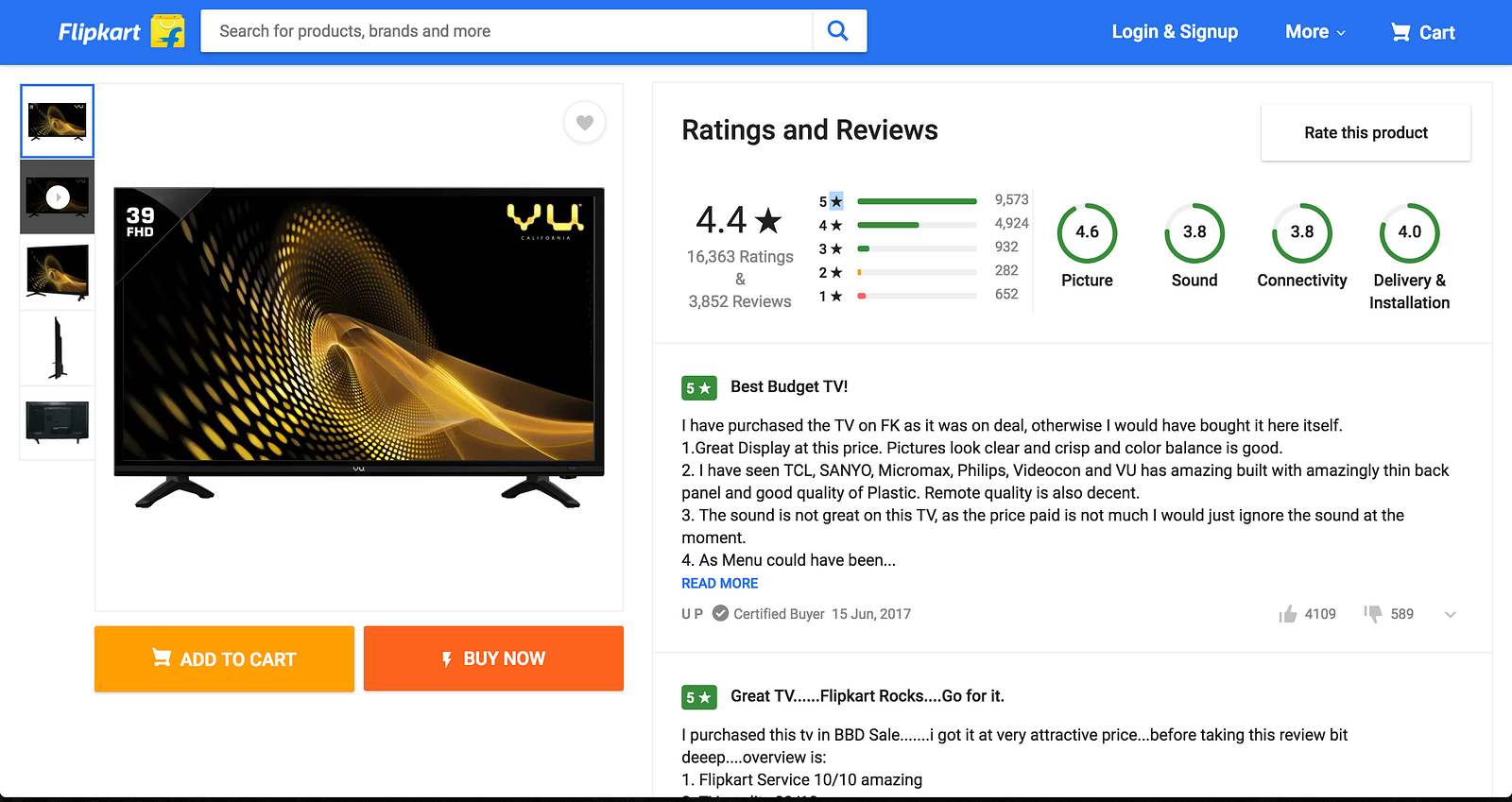
Task: Play the product video thumbnail
Action: click(x=58, y=196)
